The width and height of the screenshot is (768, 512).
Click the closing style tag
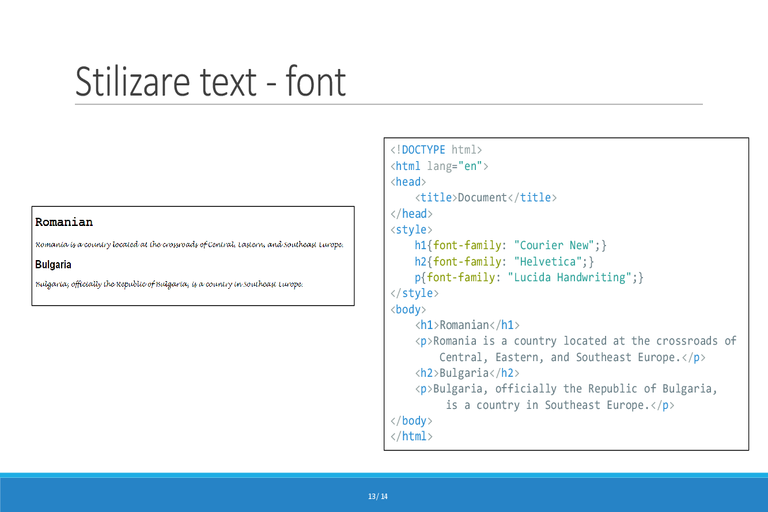click(414, 293)
